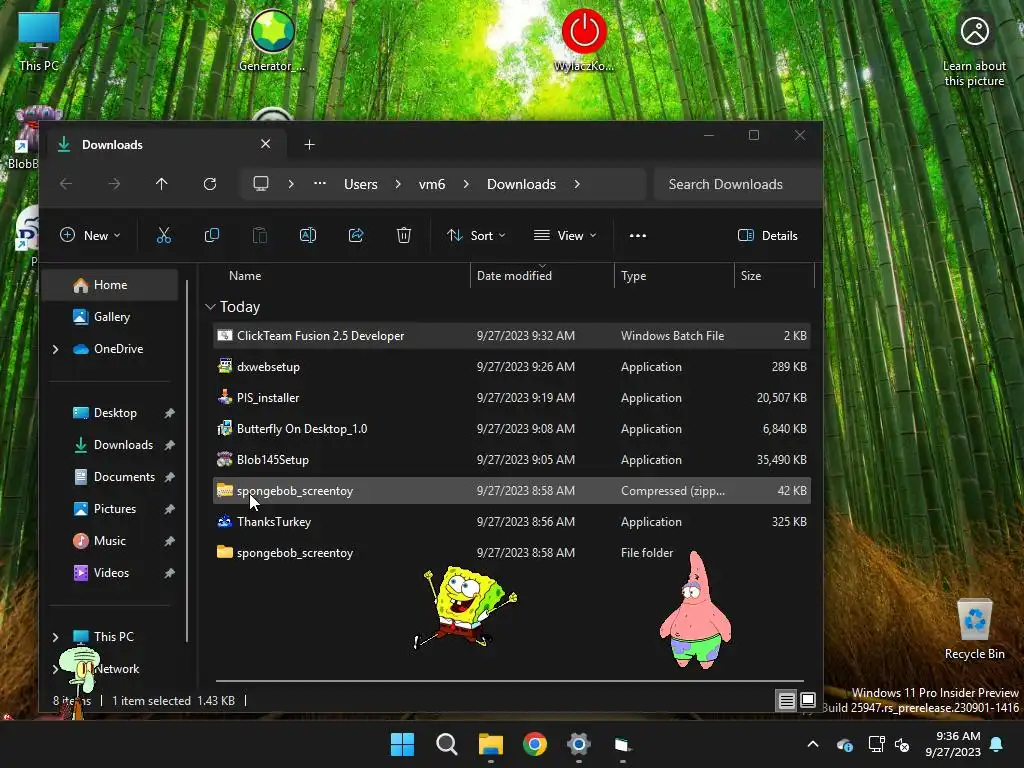Image resolution: width=1024 pixels, height=768 pixels.
Task: Select the Blob145Setup file
Action: (x=512, y=460)
